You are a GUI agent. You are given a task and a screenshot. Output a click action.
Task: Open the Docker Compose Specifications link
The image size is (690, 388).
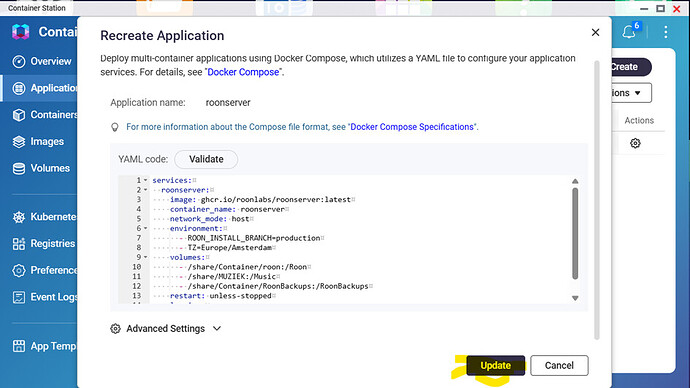click(412, 127)
